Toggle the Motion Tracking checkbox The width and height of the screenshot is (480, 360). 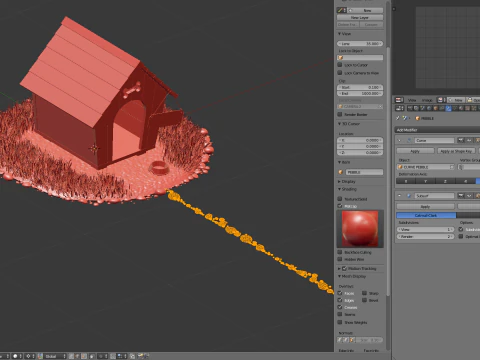[345, 268]
